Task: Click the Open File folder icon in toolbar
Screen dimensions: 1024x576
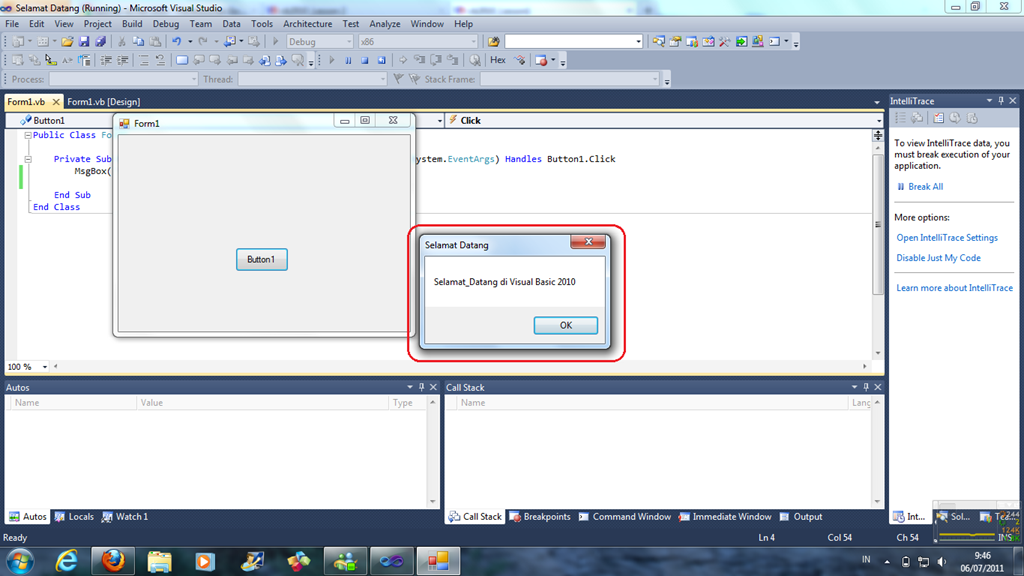Action: tap(67, 42)
